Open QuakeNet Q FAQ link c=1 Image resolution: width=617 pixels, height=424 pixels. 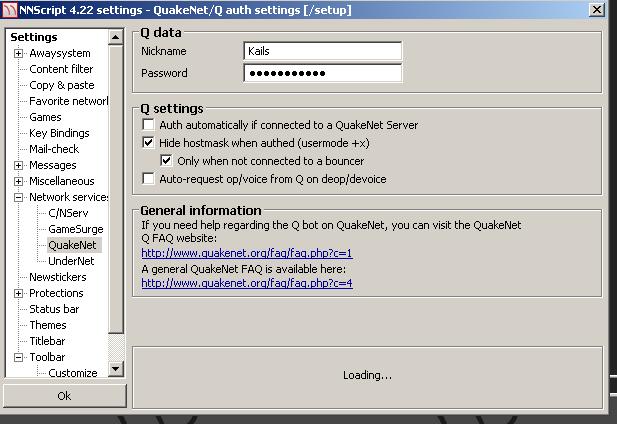247,253
